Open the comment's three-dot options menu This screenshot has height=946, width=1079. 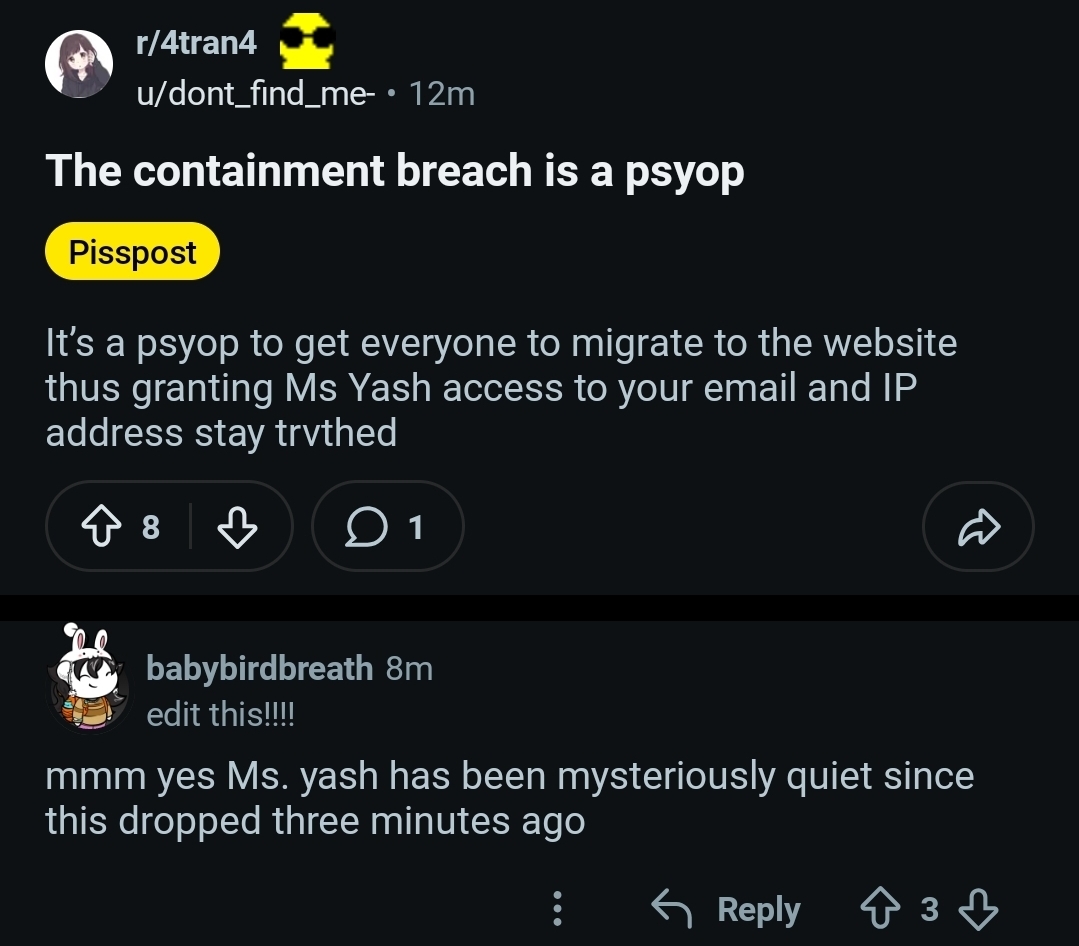pos(558,908)
